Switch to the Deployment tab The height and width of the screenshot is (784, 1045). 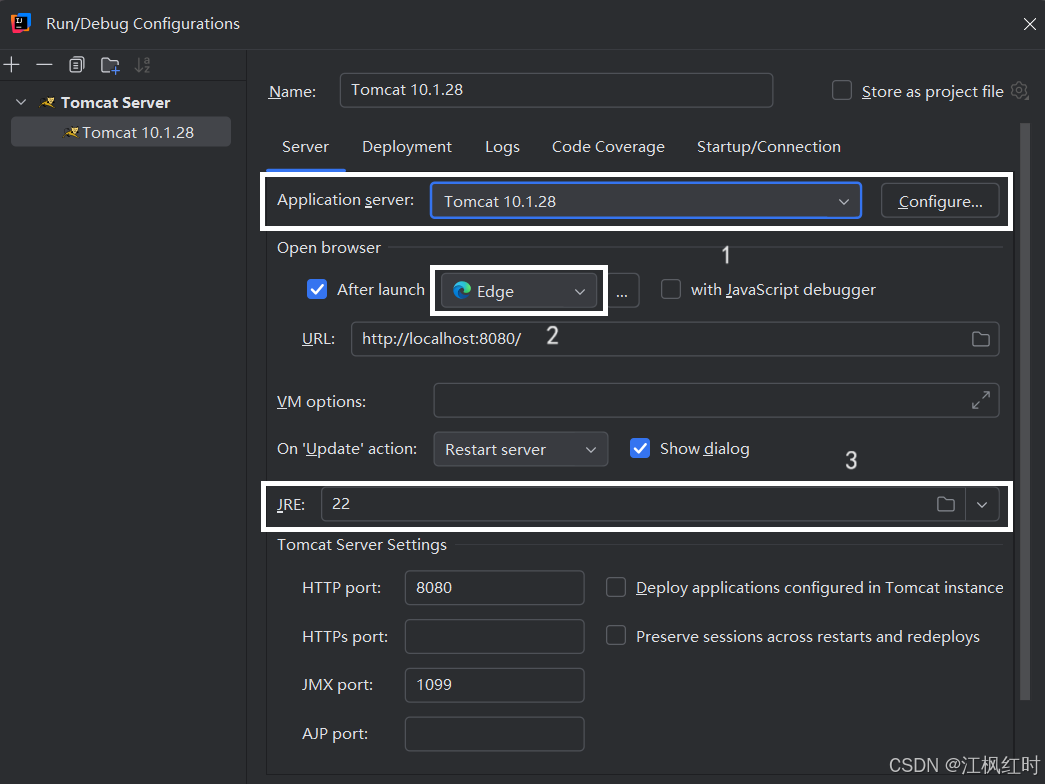tap(407, 147)
